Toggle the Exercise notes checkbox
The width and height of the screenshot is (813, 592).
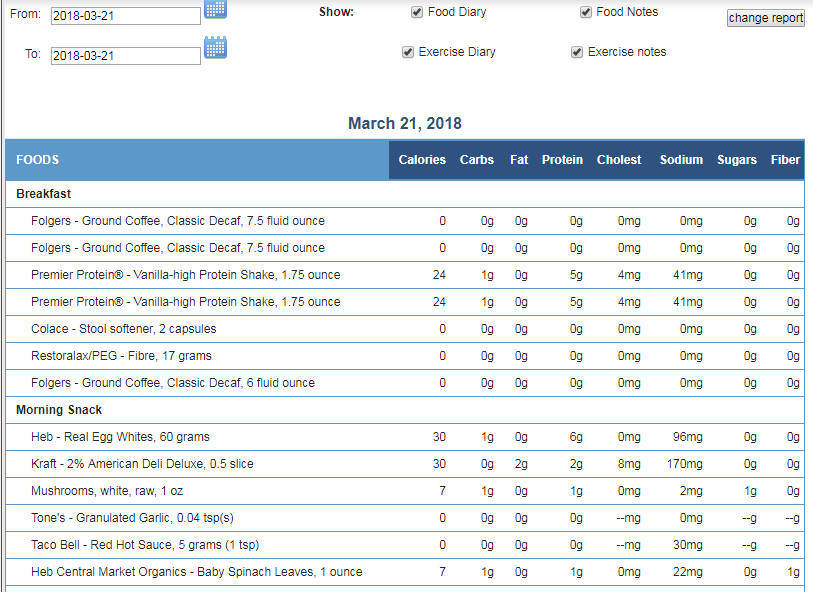click(577, 52)
